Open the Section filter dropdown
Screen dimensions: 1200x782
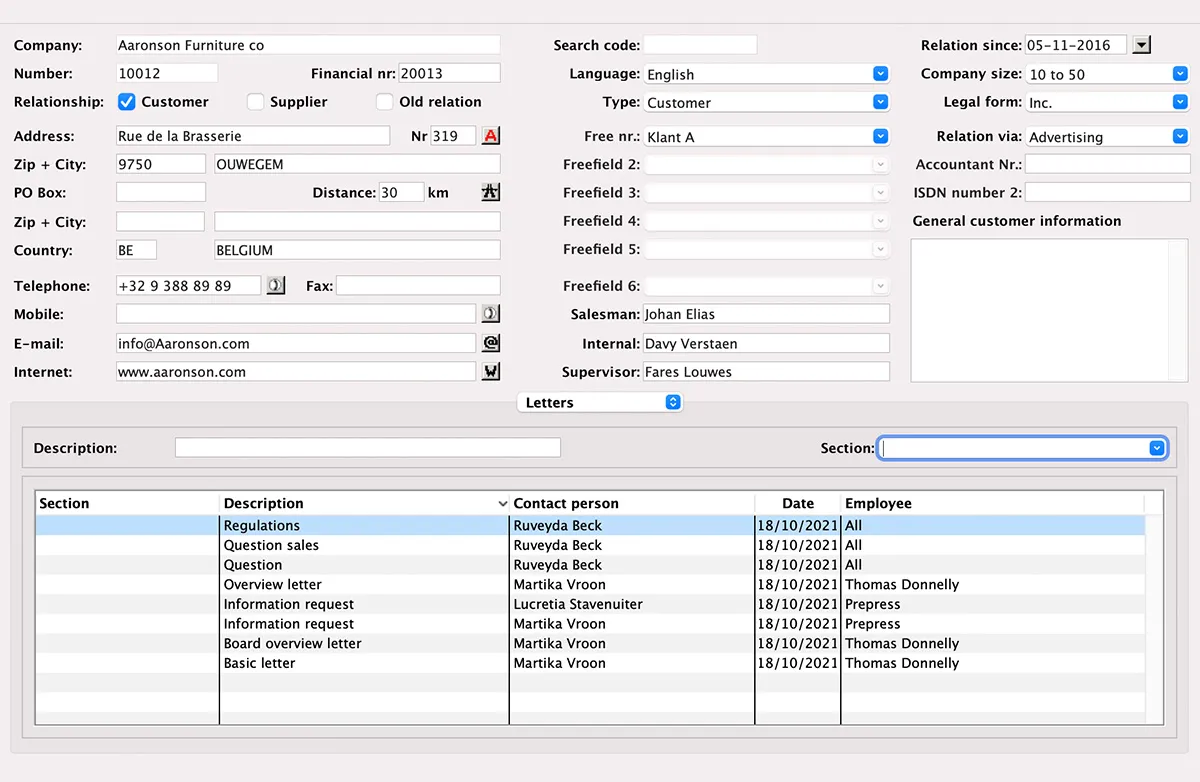coord(1157,449)
